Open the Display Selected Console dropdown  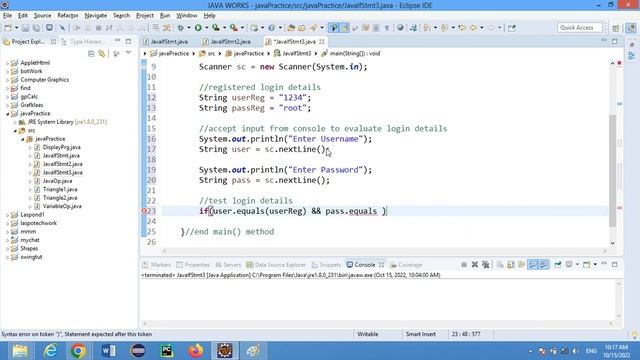(577, 264)
